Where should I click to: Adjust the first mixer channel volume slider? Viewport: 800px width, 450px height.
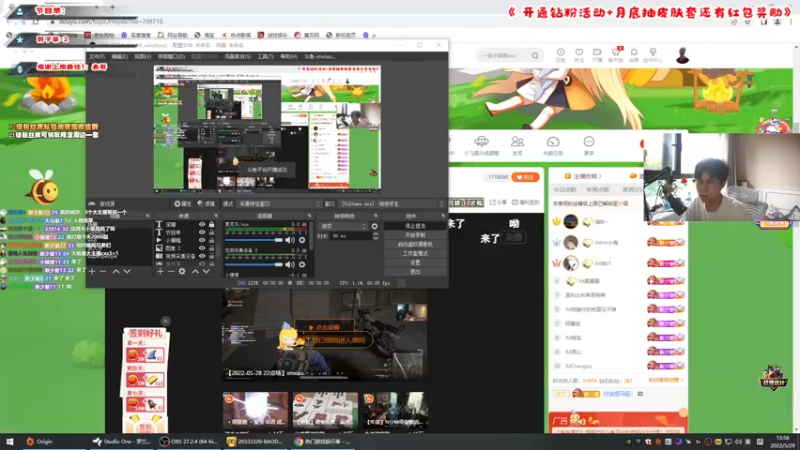point(254,240)
